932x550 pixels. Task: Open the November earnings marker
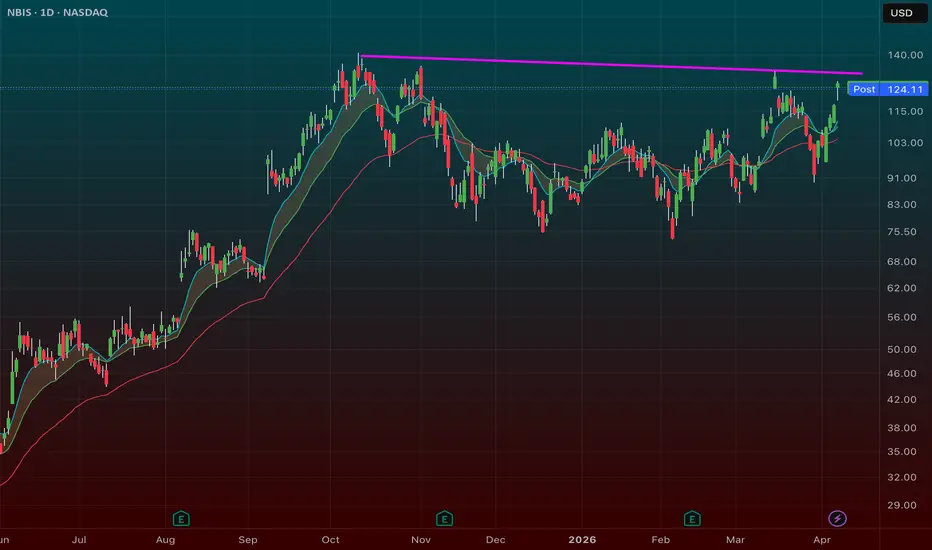point(445,519)
